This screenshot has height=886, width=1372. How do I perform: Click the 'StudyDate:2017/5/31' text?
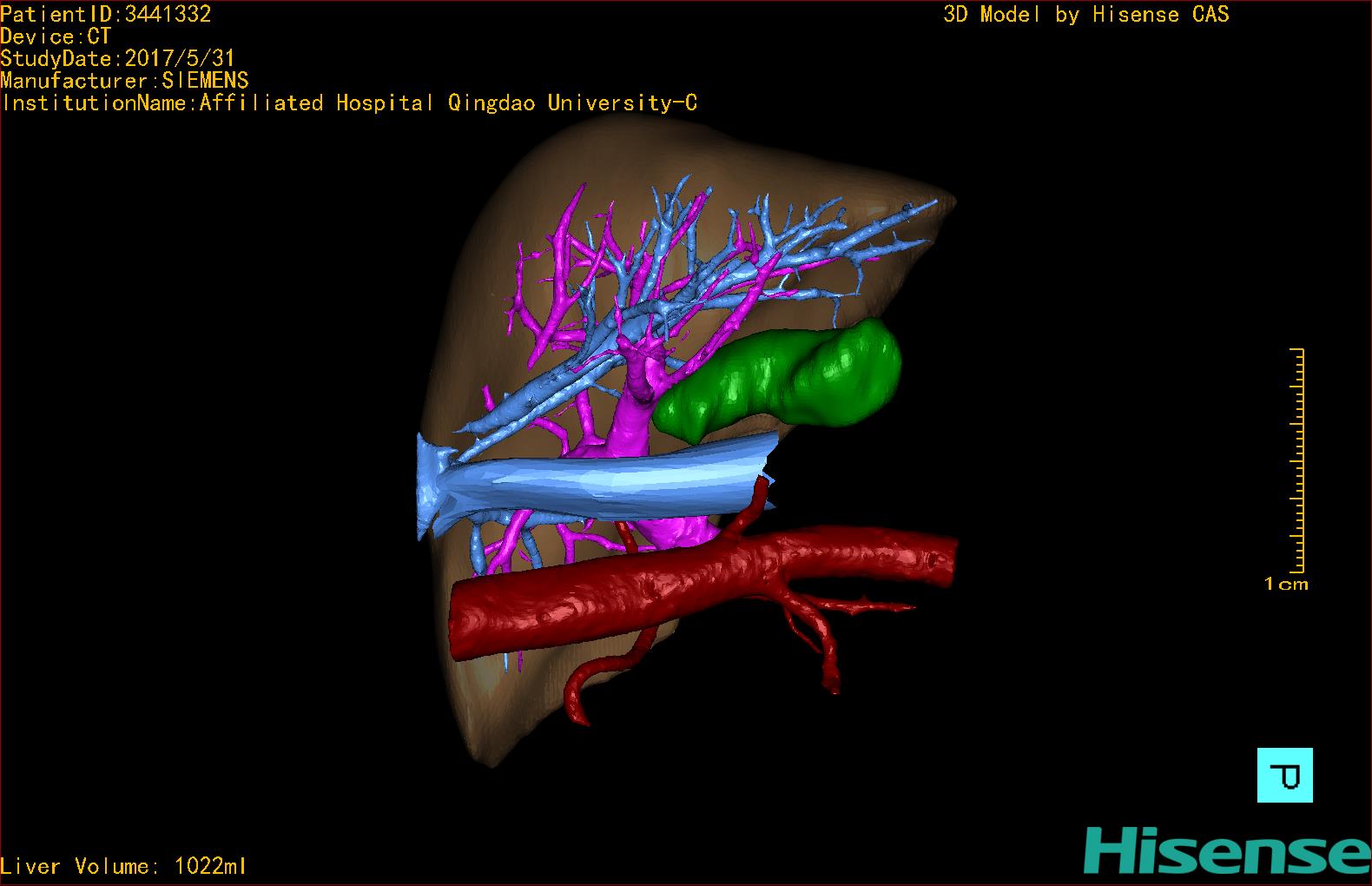pyautogui.click(x=117, y=58)
